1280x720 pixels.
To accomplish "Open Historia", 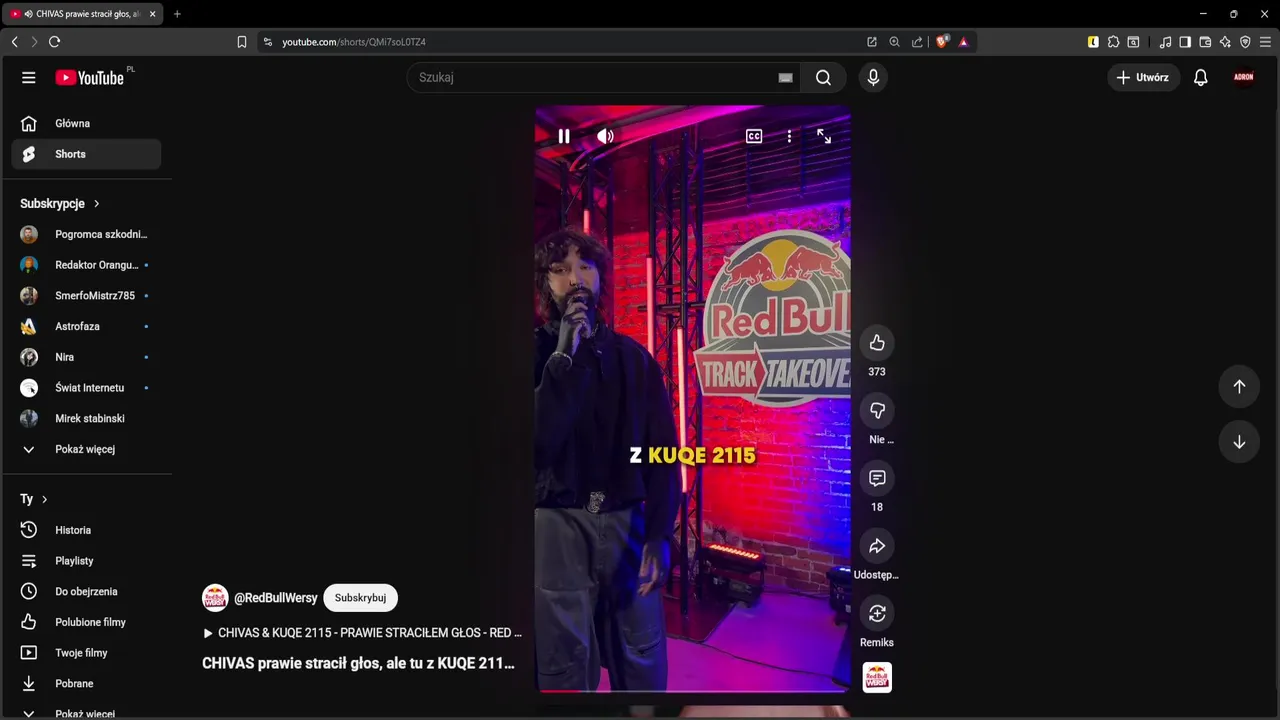I will tap(86, 530).
